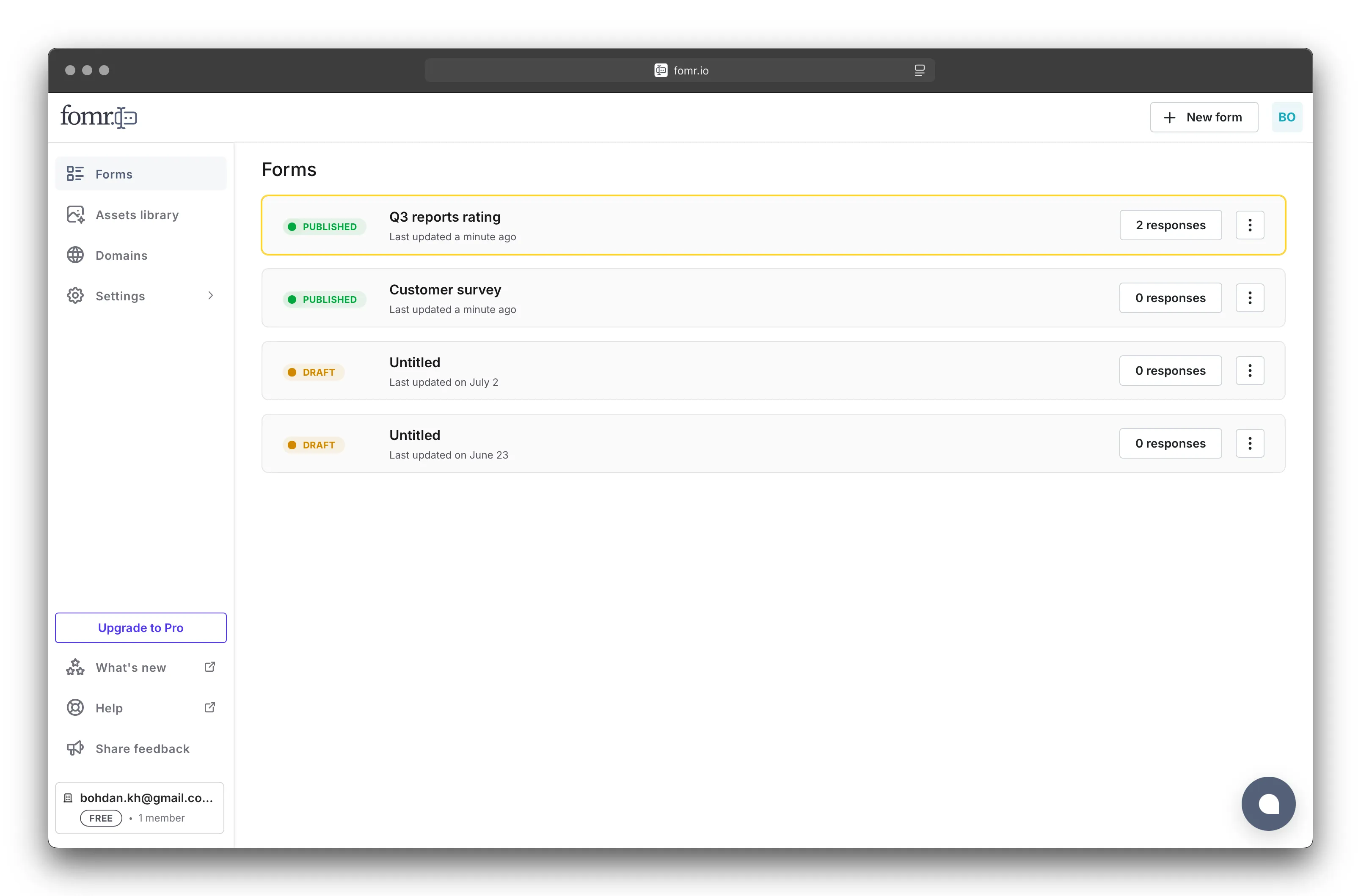
Task: Open Settings via the gear icon
Action: [75, 296]
